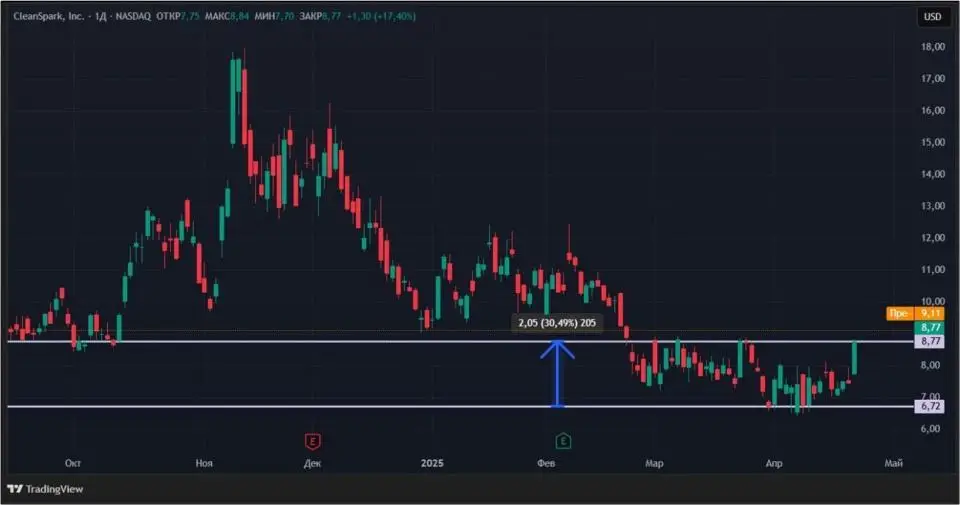Click the 9,11 pre-market price tag

pos(929,313)
